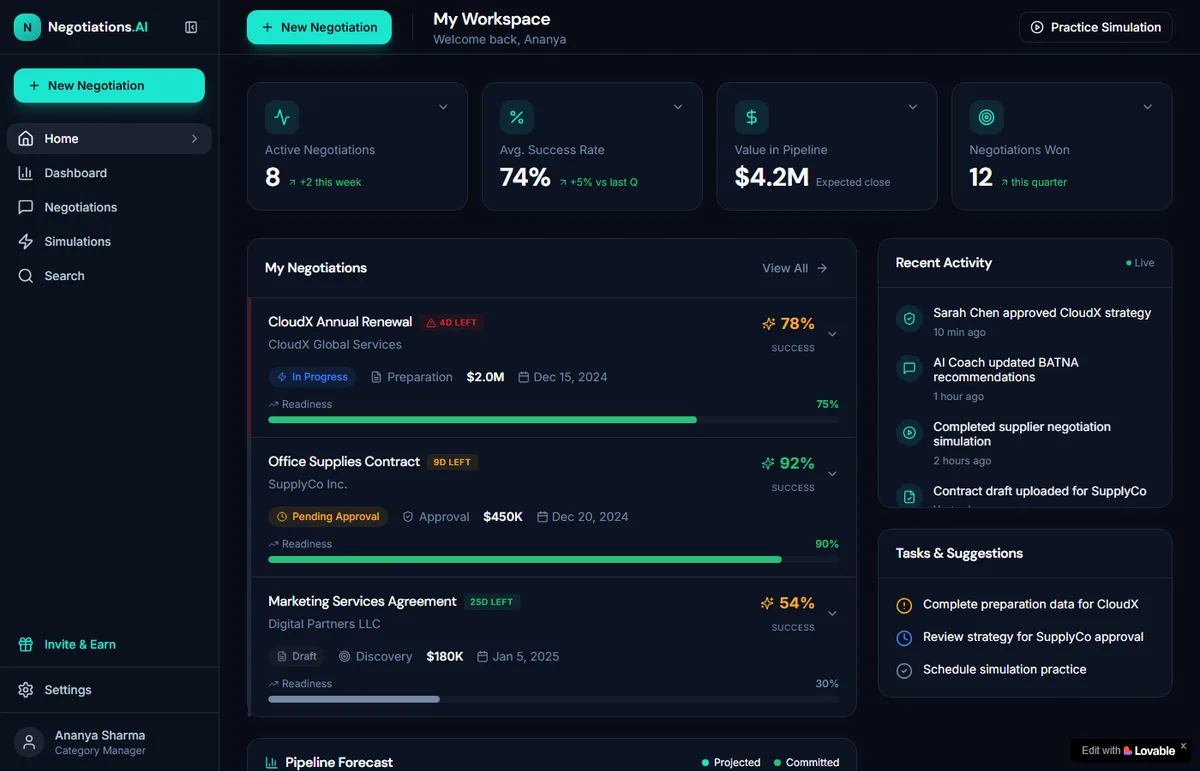Click 'Sarah Chen approved CloudX strategy' text
This screenshot has width=1200, height=771.
click(1042, 313)
